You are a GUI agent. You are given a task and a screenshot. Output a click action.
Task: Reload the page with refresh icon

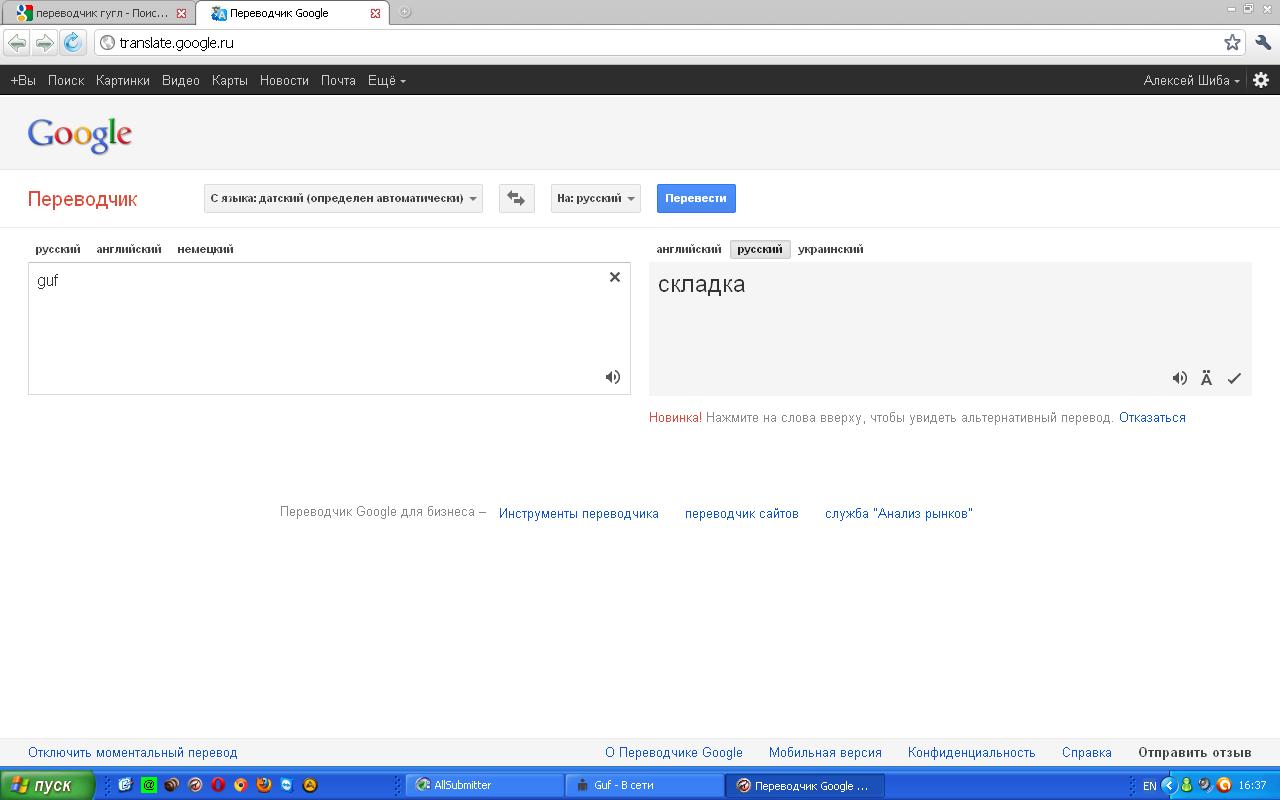point(72,42)
